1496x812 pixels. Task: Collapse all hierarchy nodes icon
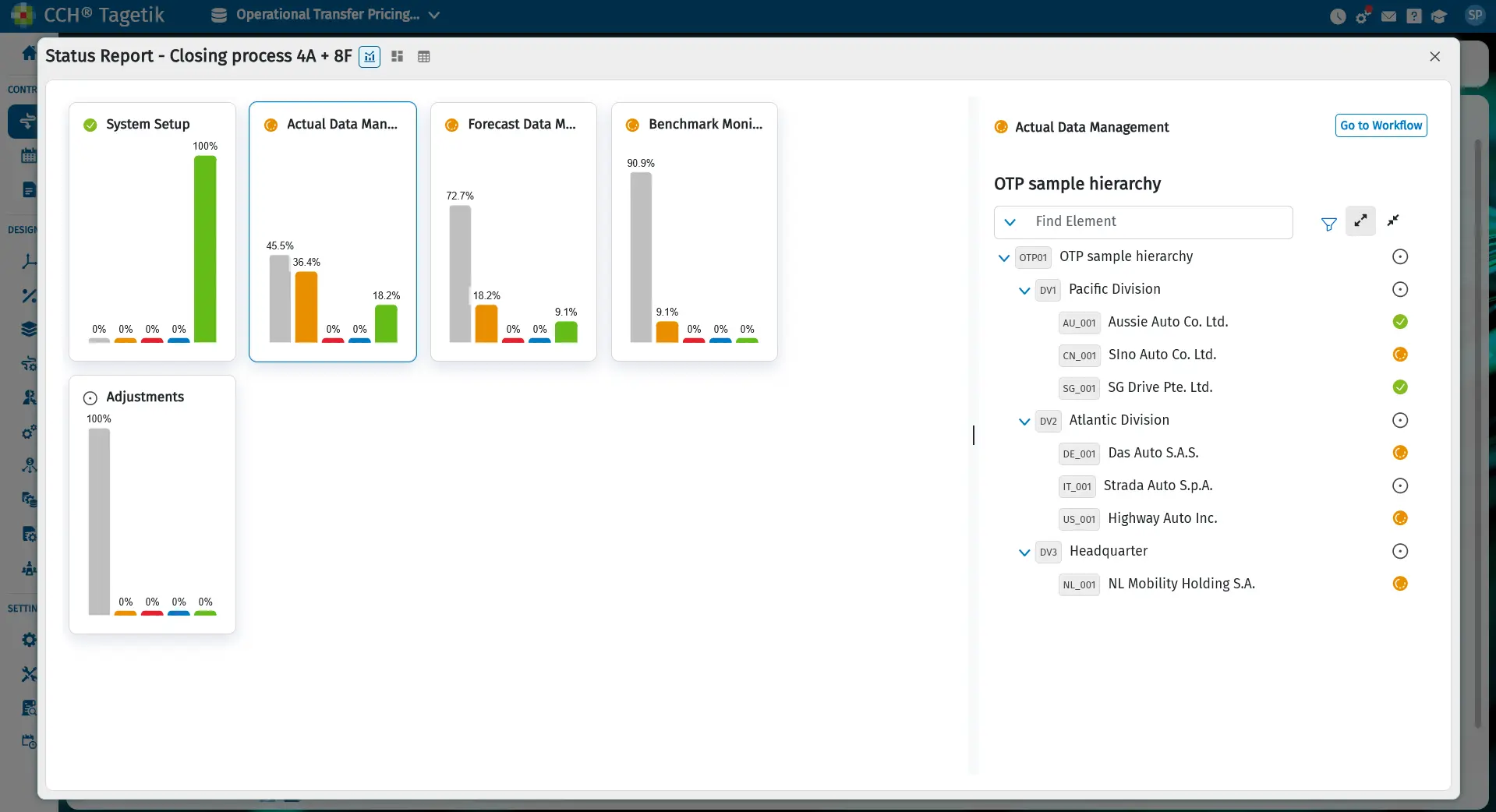click(1393, 221)
